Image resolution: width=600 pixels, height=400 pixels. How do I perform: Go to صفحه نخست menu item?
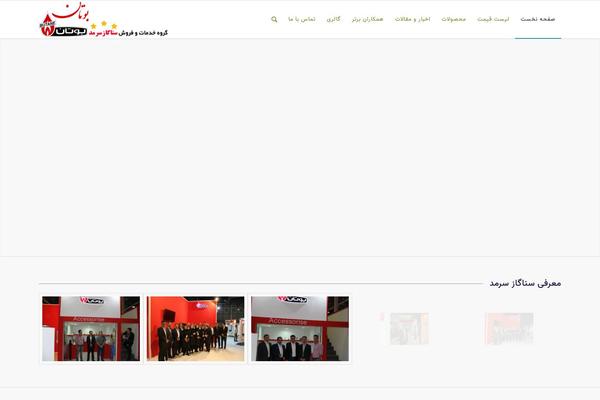click(x=538, y=19)
